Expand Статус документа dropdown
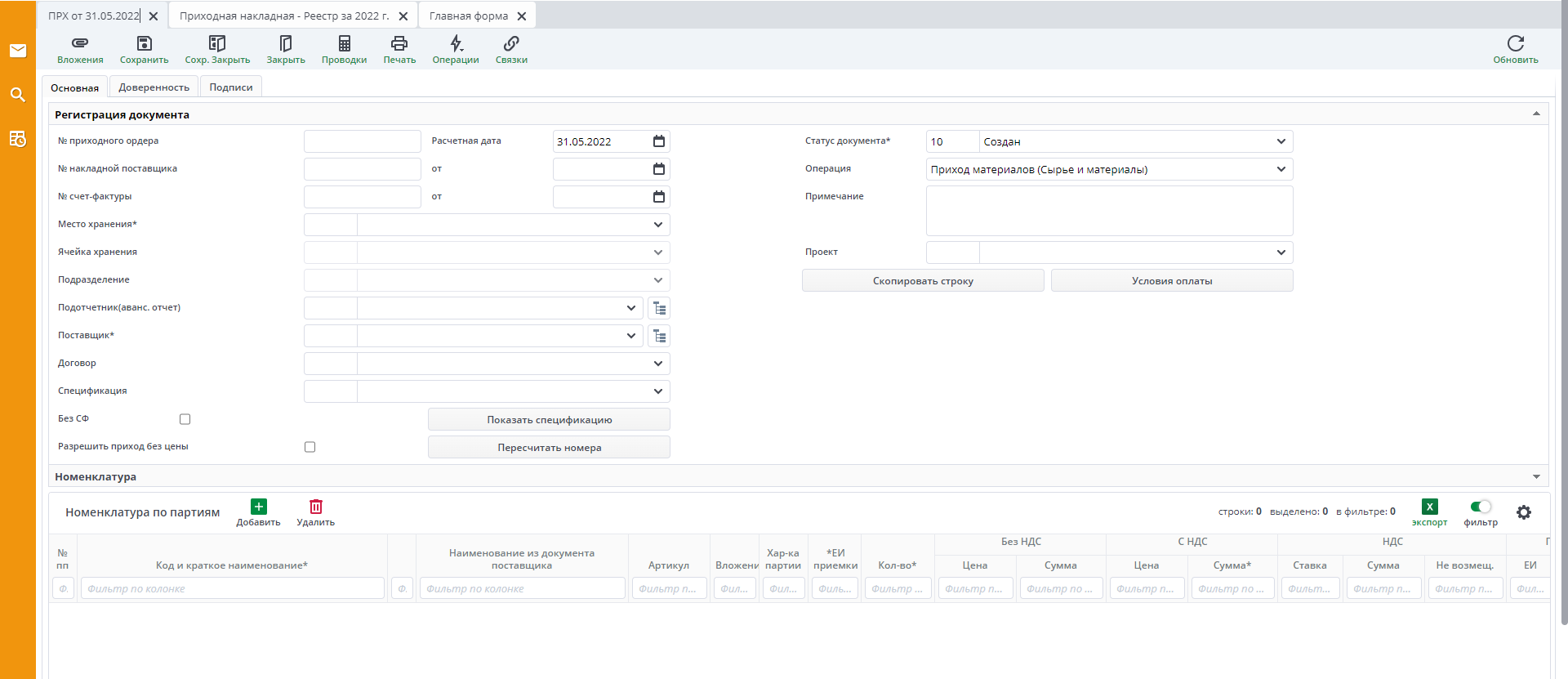The image size is (1568, 679). click(1281, 141)
